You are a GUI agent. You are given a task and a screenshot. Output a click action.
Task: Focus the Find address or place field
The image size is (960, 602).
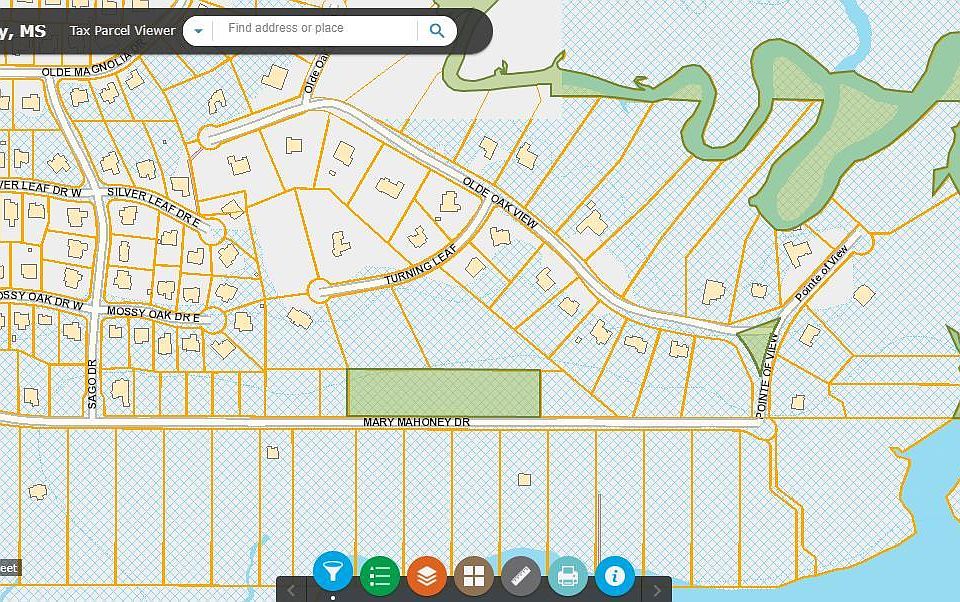tap(315, 29)
